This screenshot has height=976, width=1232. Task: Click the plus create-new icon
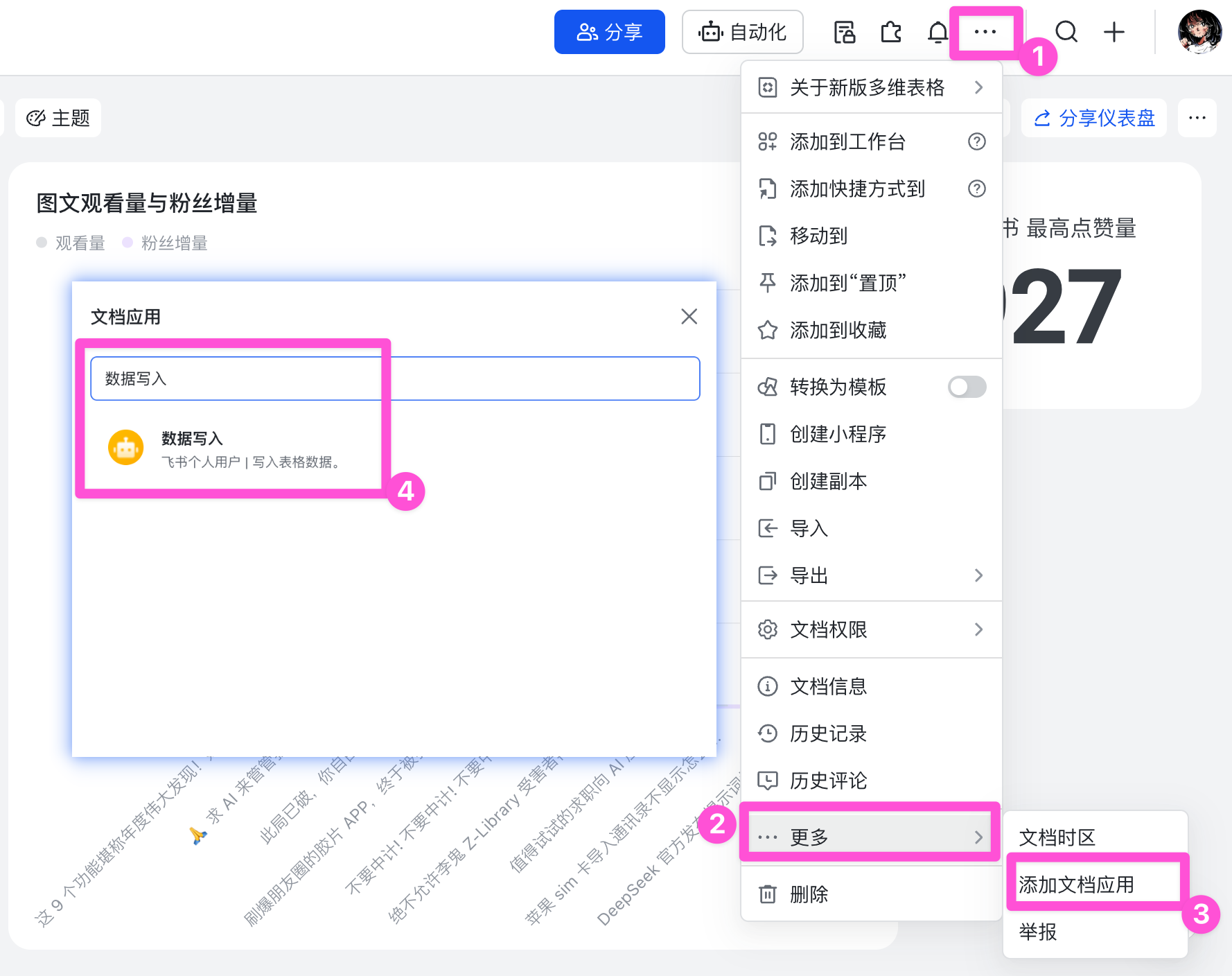(1114, 32)
